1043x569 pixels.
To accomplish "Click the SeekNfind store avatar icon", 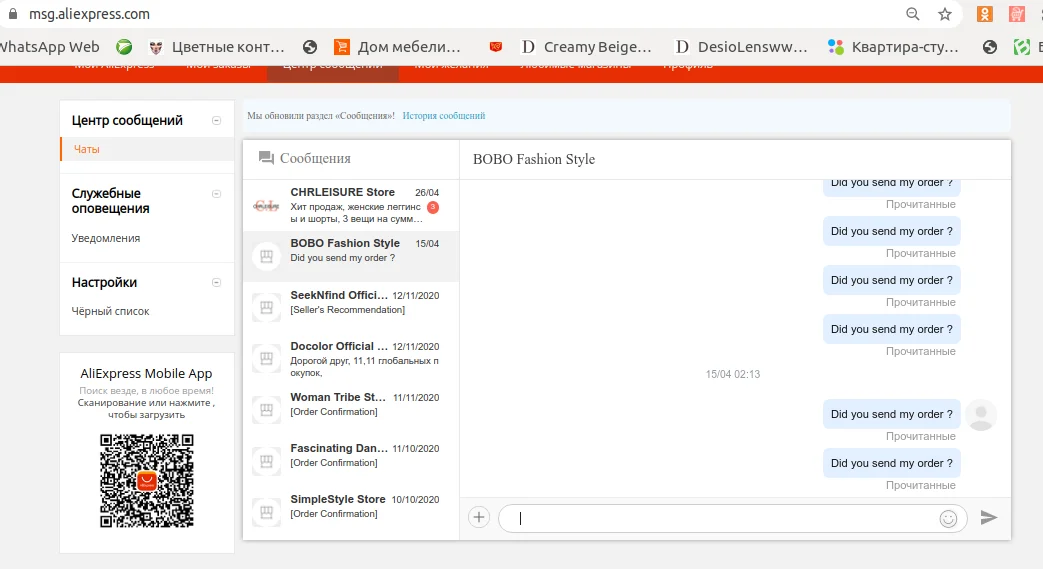I will click(x=266, y=307).
